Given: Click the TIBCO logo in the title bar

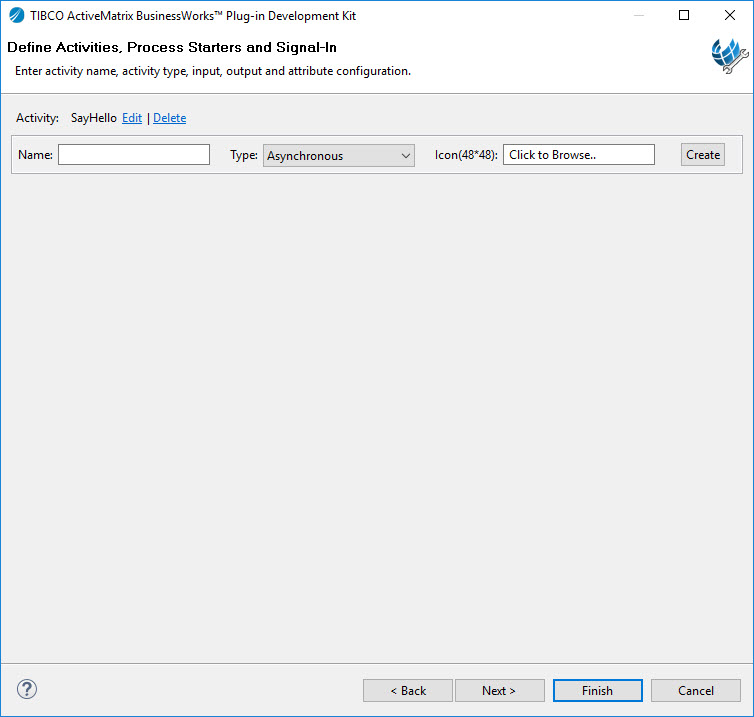Looking at the screenshot, I should pyautogui.click(x=16, y=16).
